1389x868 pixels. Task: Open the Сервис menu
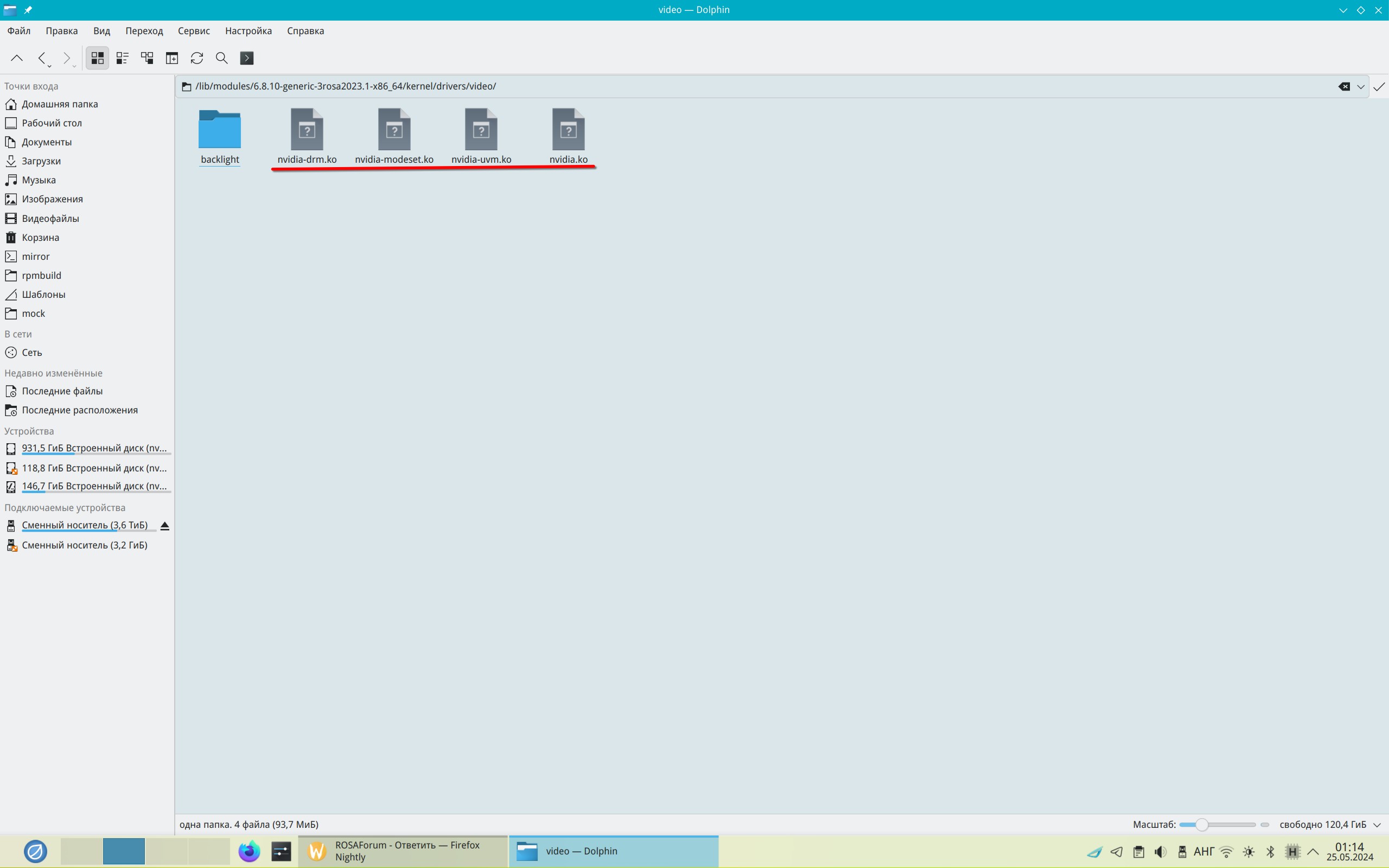click(x=193, y=31)
